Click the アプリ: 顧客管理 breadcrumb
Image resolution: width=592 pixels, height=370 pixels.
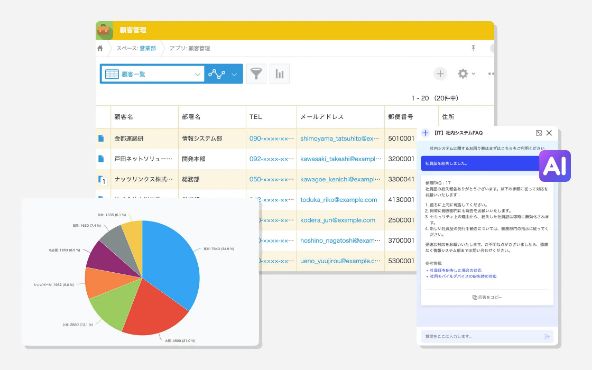pyautogui.click(x=190, y=48)
